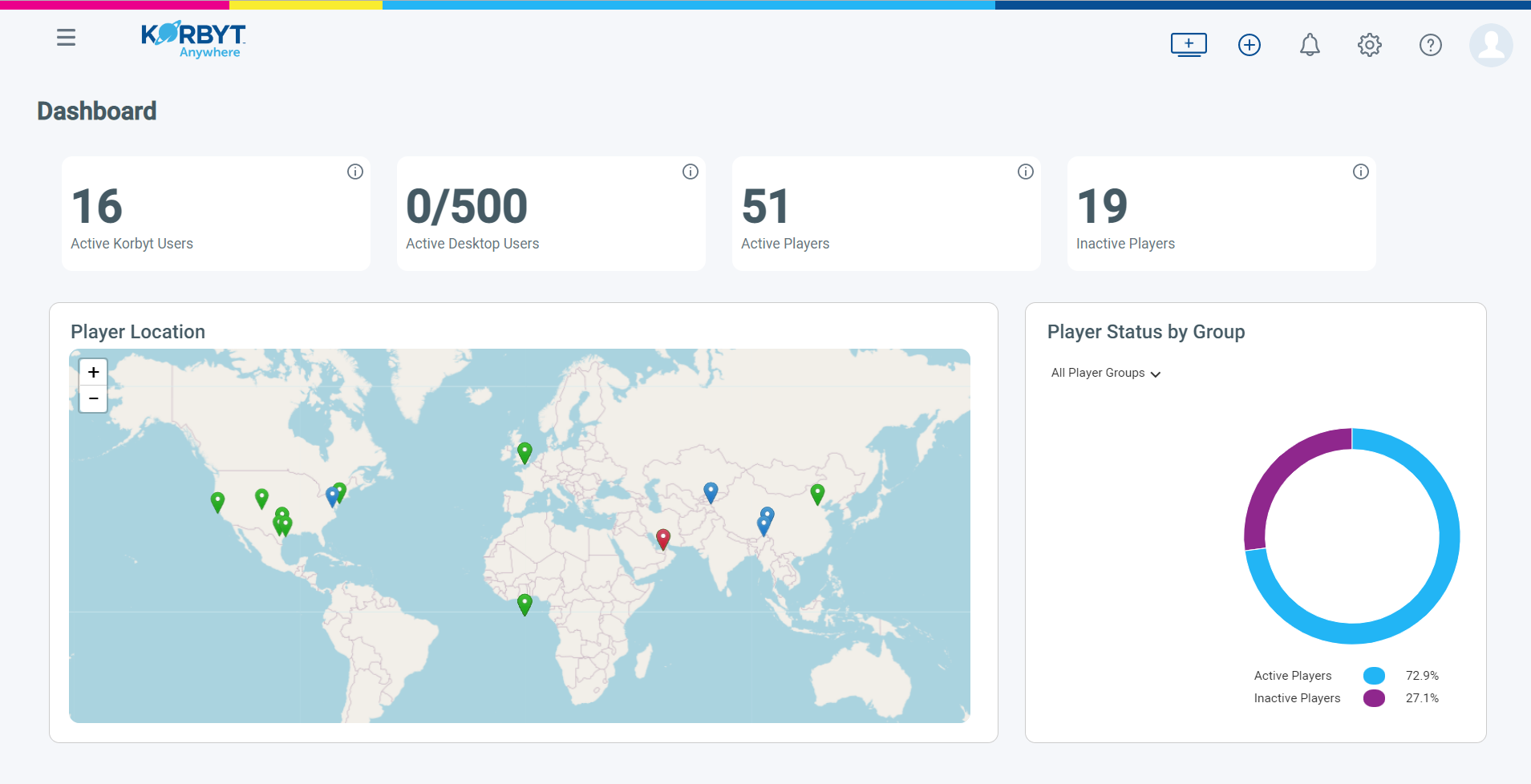Click the Dashboard page heading
1531x784 pixels.
pyautogui.click(x=96, y=111)
